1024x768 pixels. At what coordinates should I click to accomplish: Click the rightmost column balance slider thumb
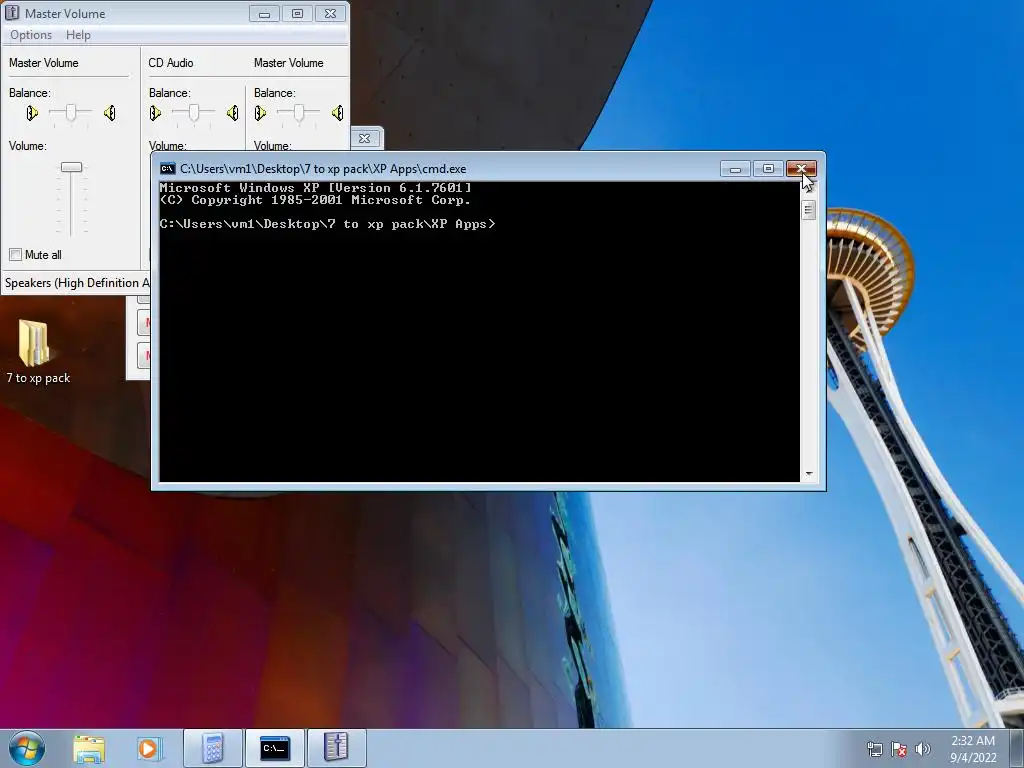298,113
